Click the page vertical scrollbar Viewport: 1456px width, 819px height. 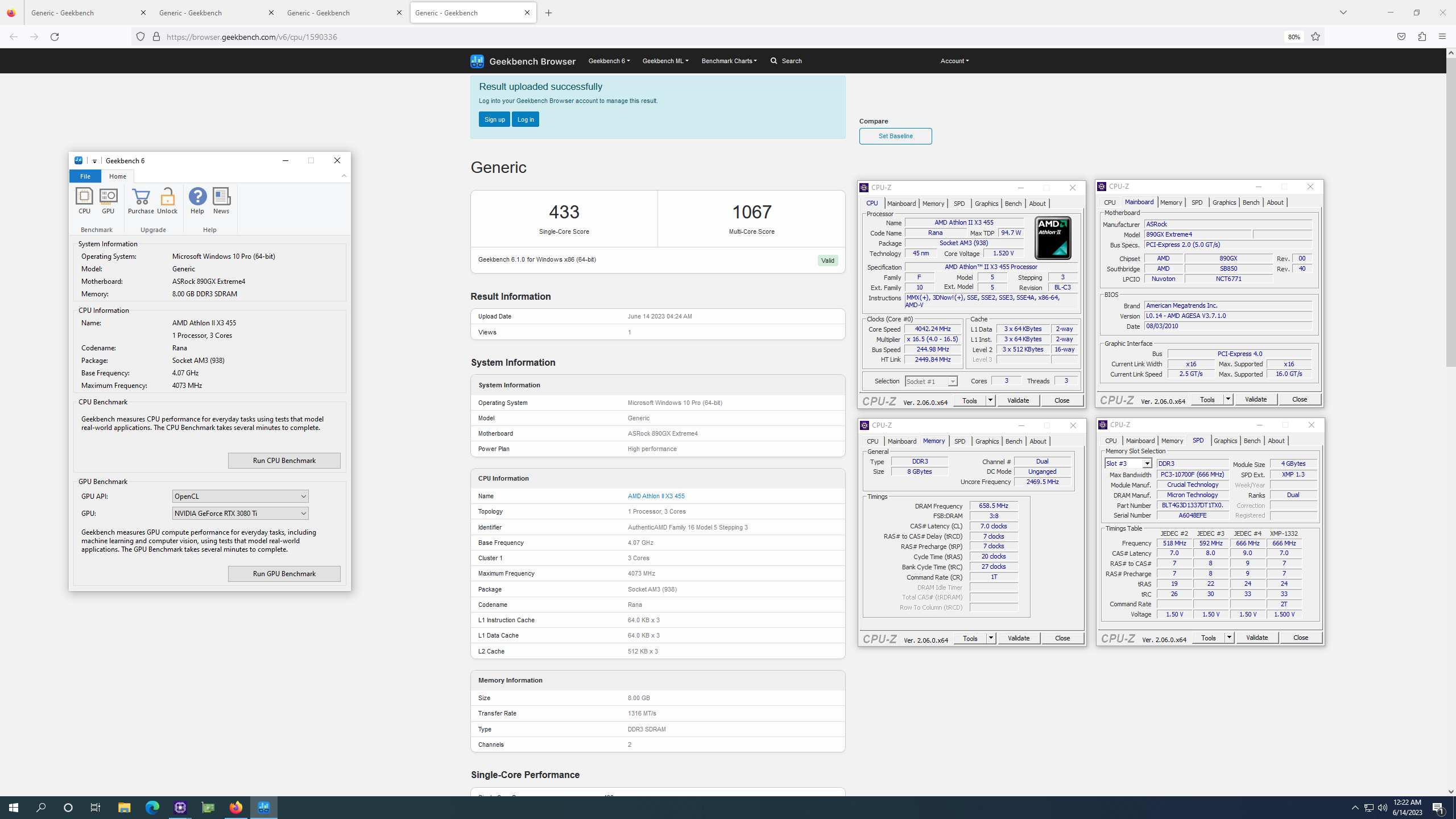(1451, 212)
